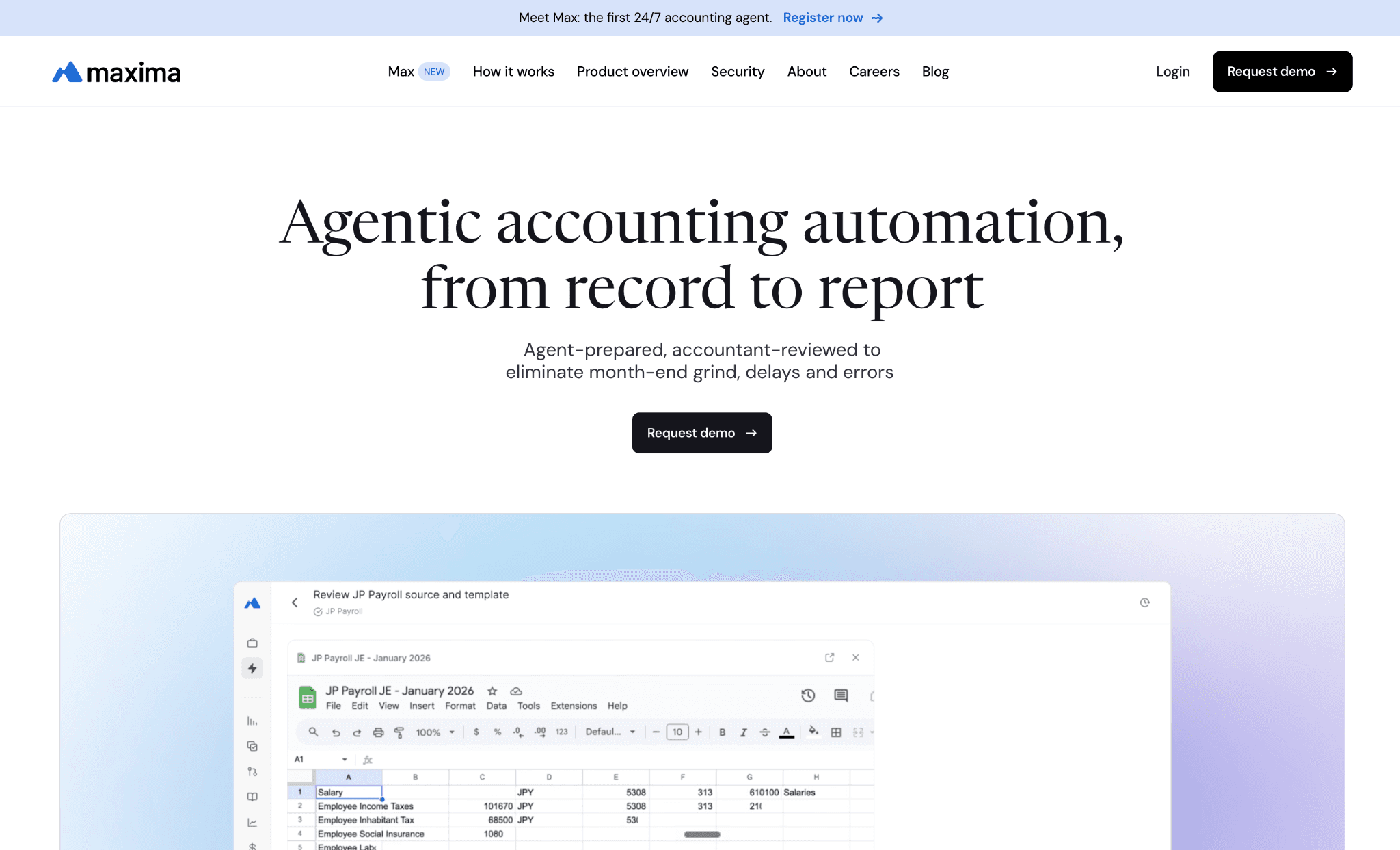Click the history clock icon at panel top right
The width and height of the screenshot is (1400, 850).
click(1145, 602)
